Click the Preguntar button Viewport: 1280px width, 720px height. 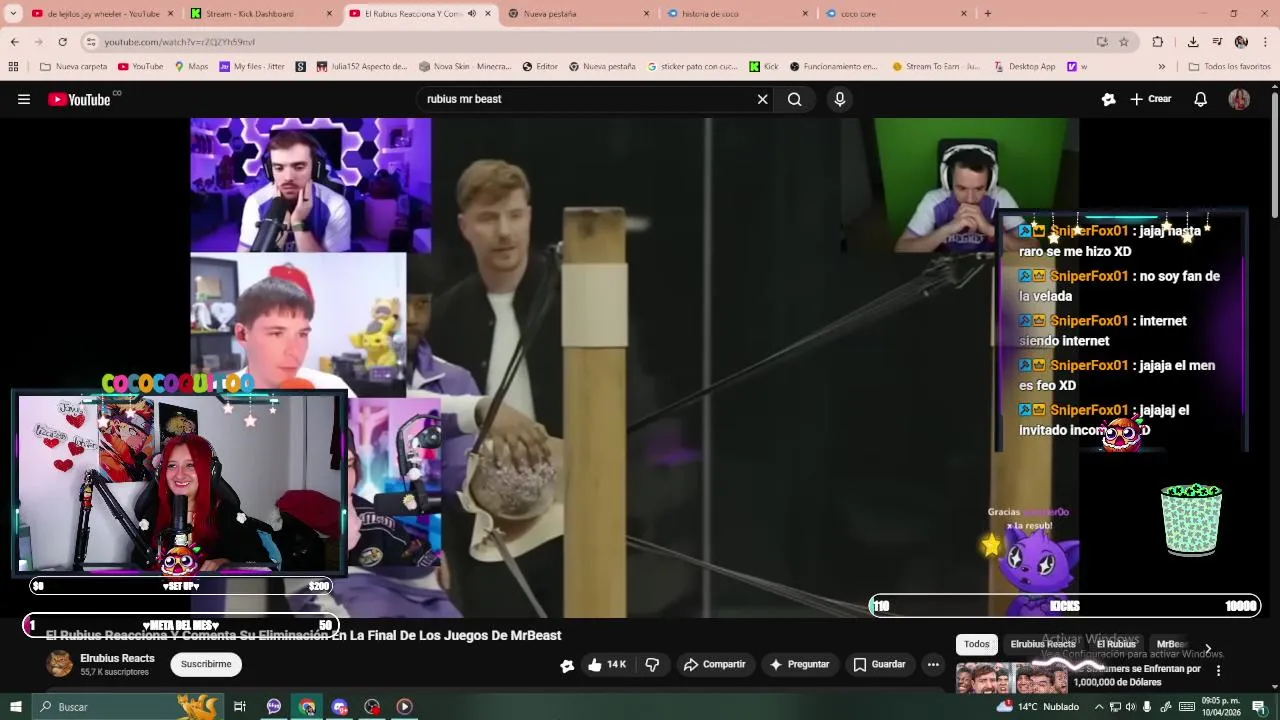pos(799,665)
